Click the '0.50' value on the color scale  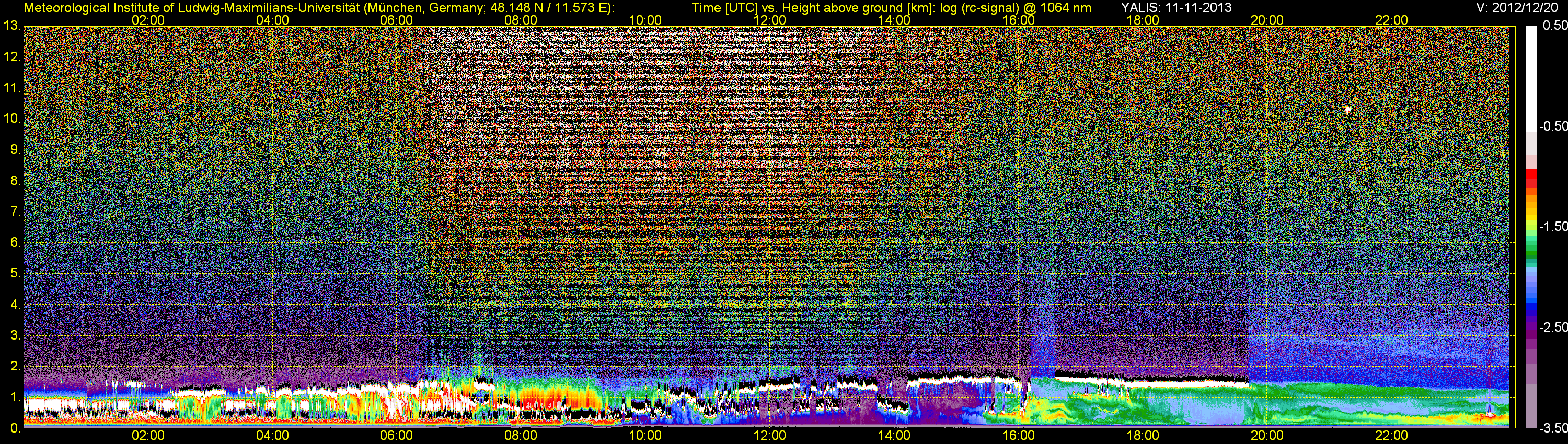pyautogui.click(x=1554, y=26)
